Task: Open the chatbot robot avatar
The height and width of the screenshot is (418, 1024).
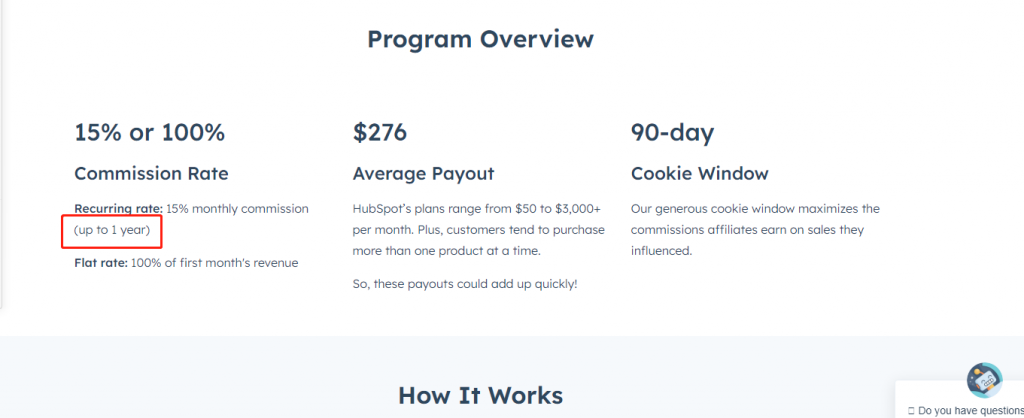Action: pos(984,380)
